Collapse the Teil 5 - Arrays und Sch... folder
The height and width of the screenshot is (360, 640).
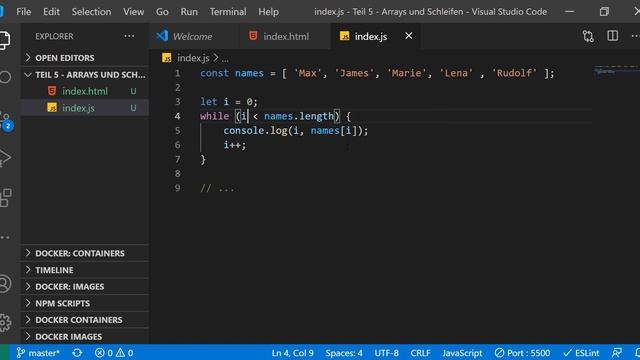tap(85, 75)
